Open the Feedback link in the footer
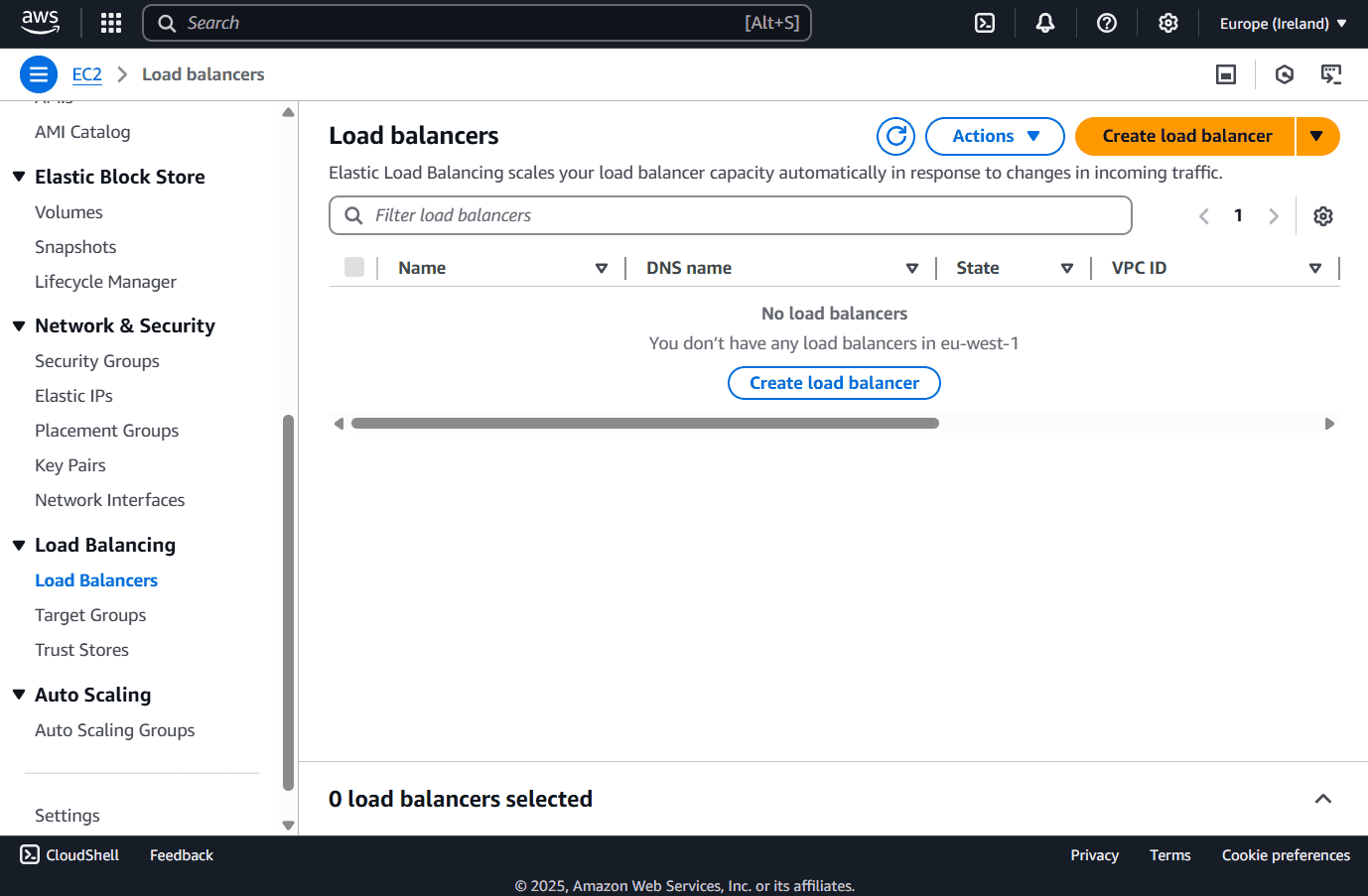 click(x=182, y=855)
